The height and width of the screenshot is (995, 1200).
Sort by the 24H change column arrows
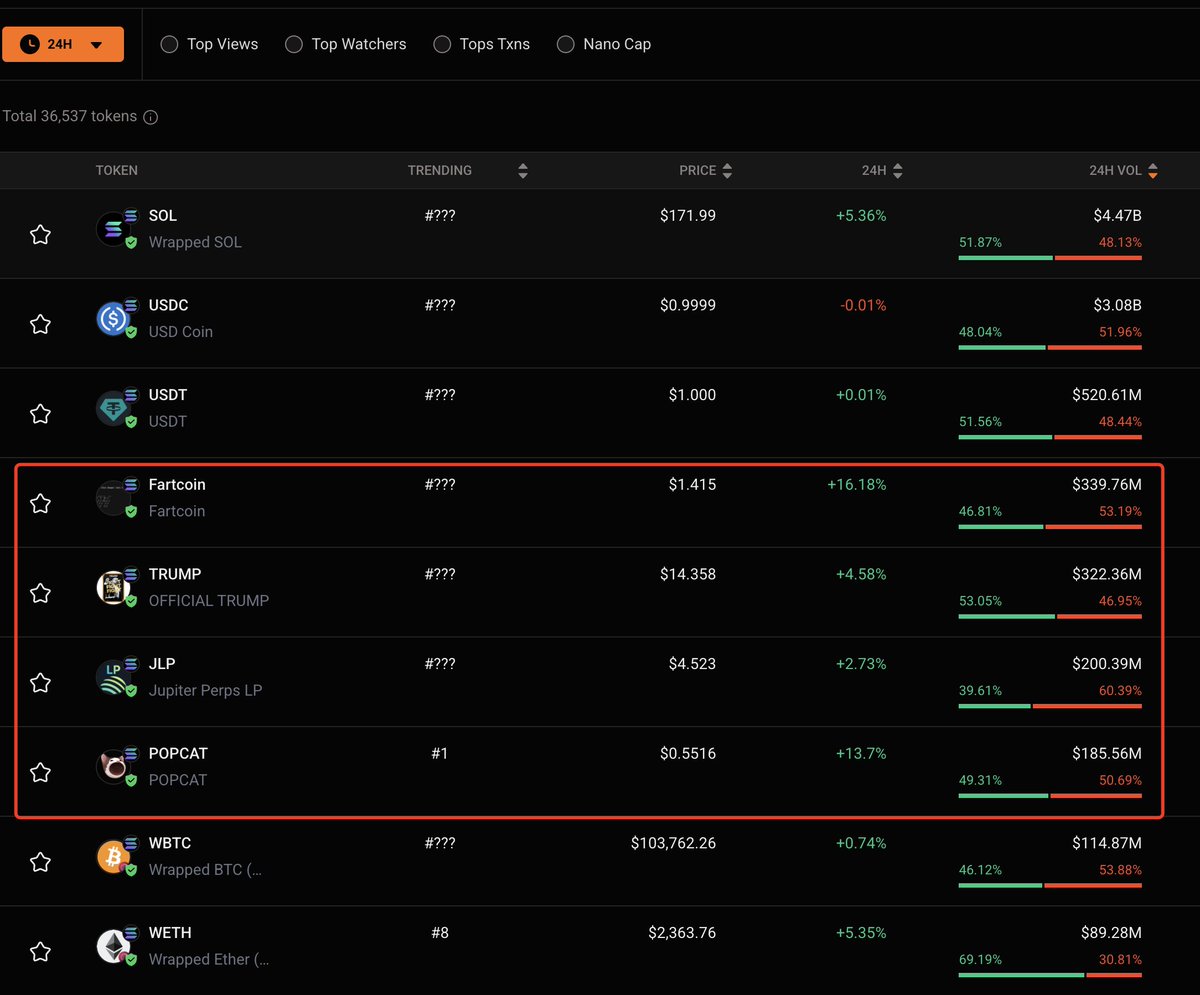click(x=897, y=171)
